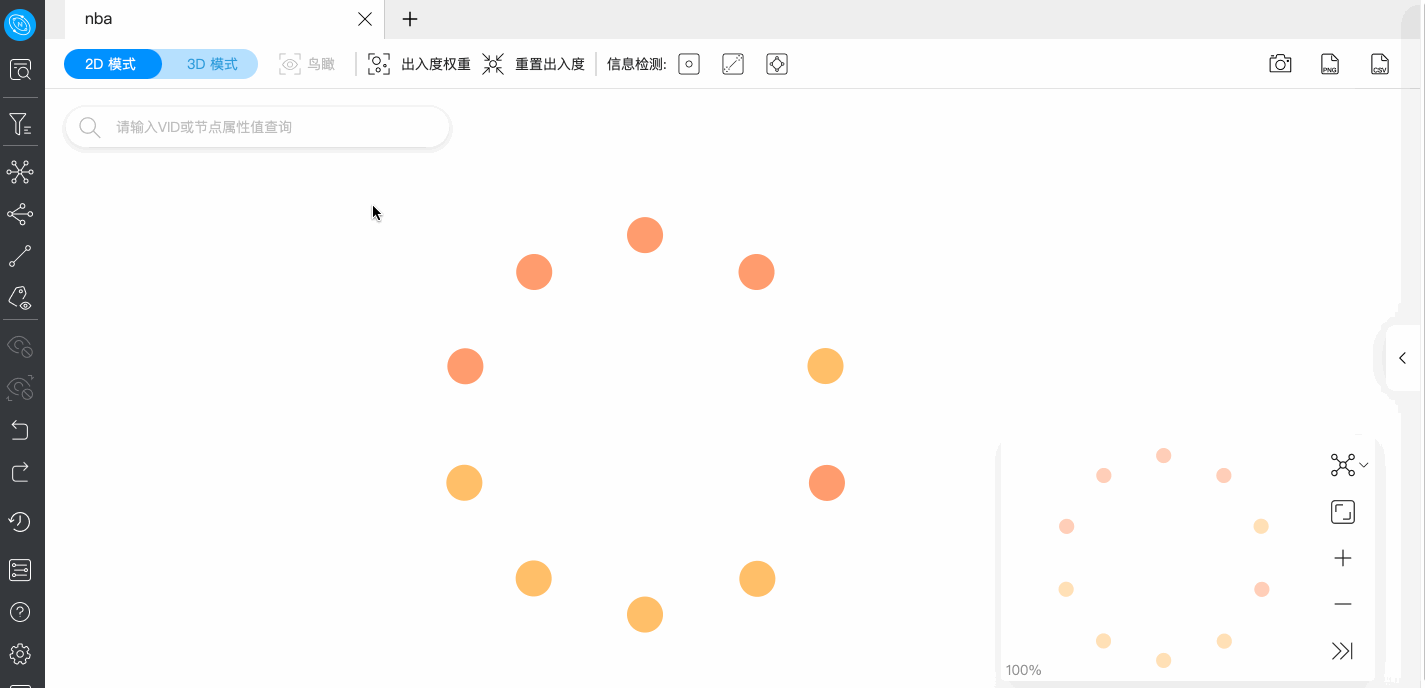Collapse the right side panel chevron
The width and height of the screenshot is (1425, 688).
(x=1403, y=357)
